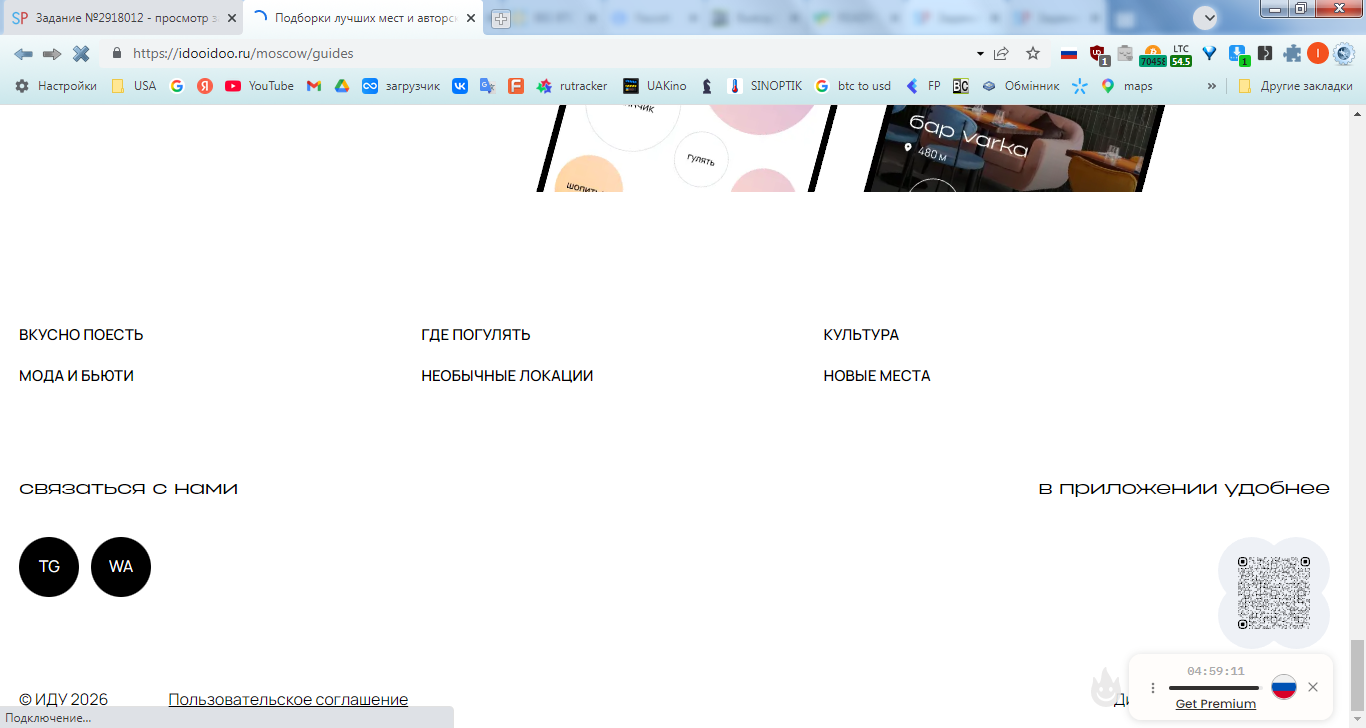This screenshot has width=1366, height=728.
Task: Open the download manager extension
Action: click(x=1238, y=54)
